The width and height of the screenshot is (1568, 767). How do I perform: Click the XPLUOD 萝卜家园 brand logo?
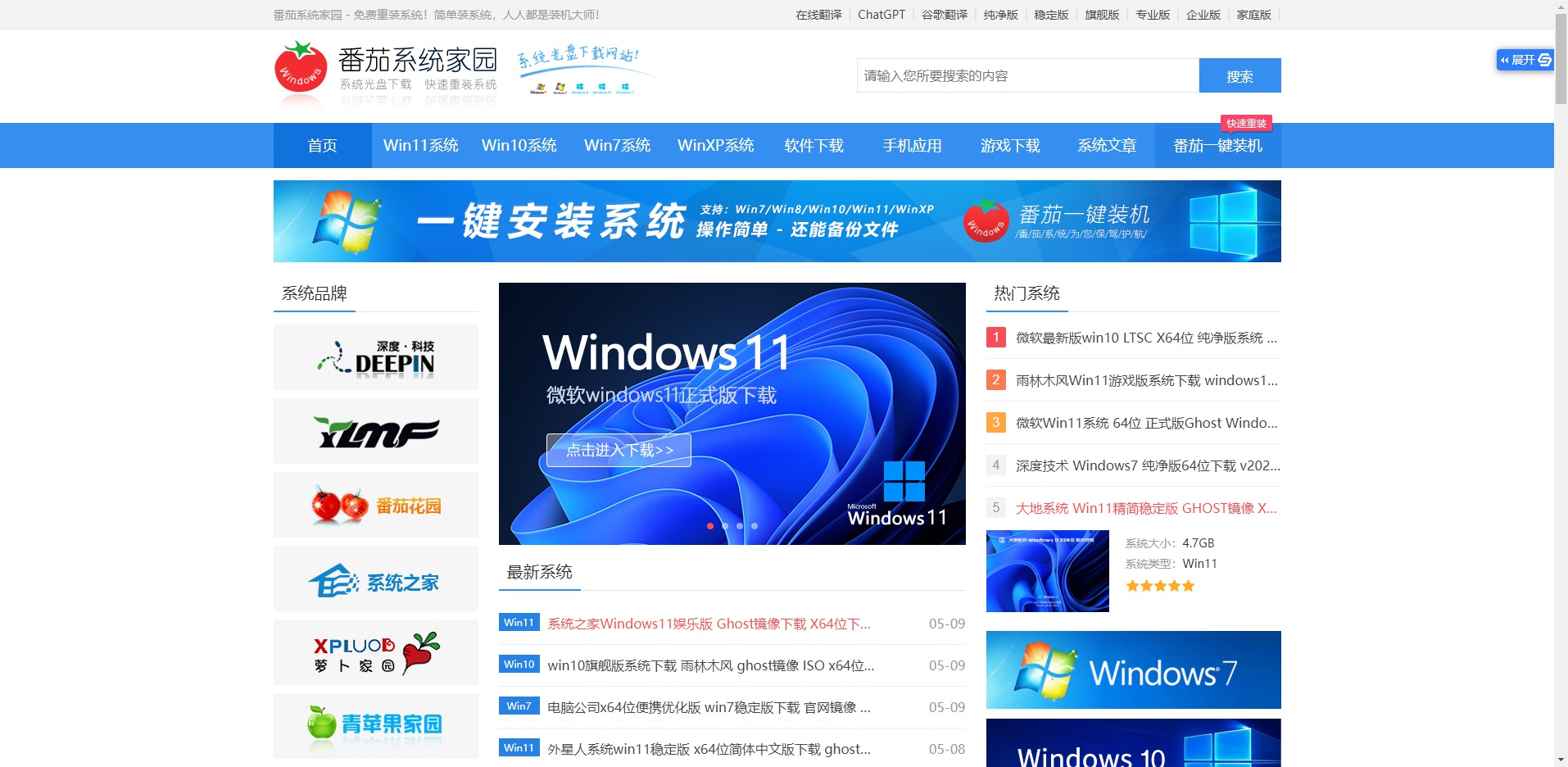click(x=374, y=651)
